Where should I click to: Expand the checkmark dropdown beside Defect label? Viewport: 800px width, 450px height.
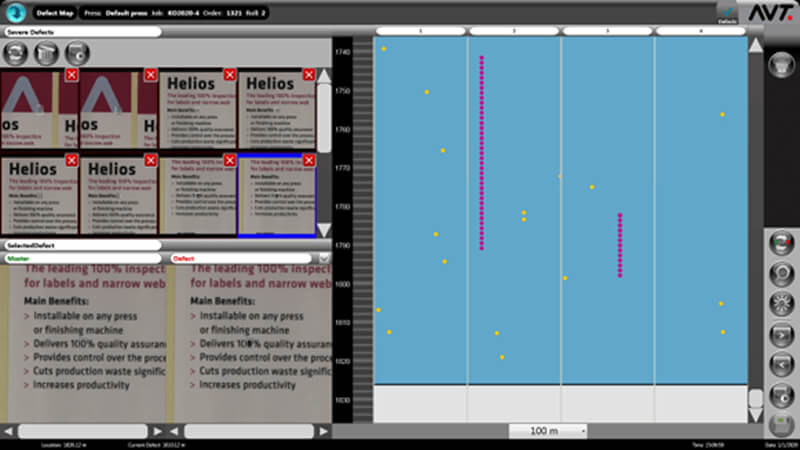point(324,258)
